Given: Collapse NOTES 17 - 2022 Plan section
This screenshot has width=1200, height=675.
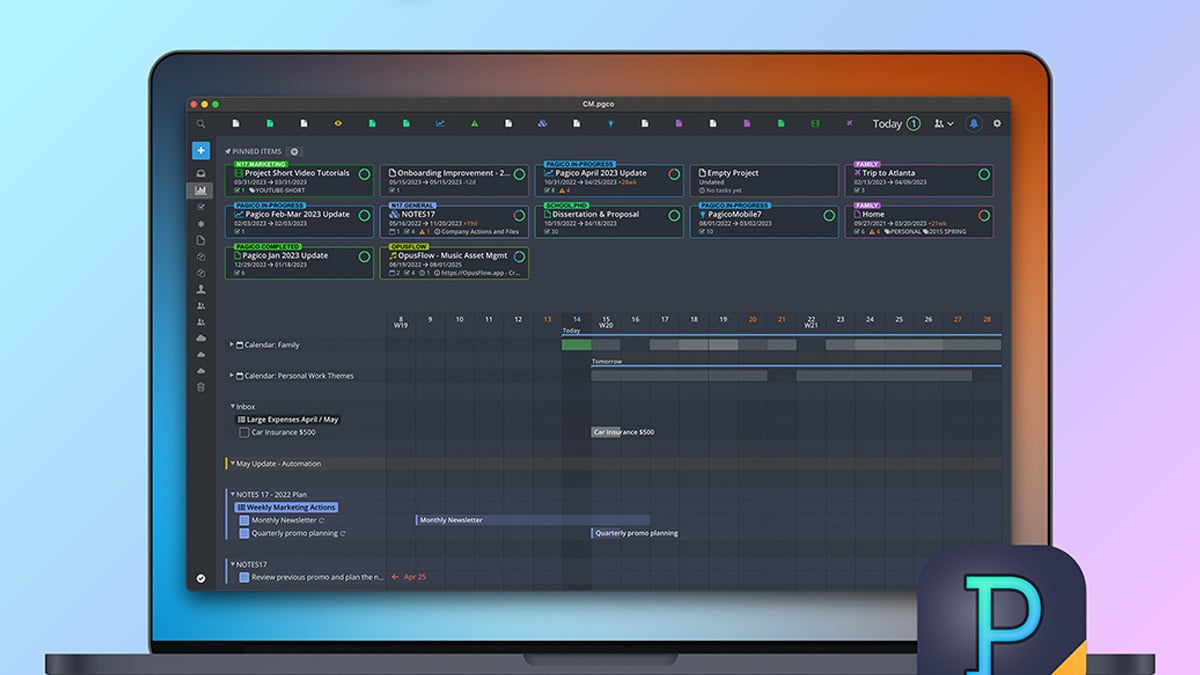Looking at the screenshot, I should click(x=232, y=494).
